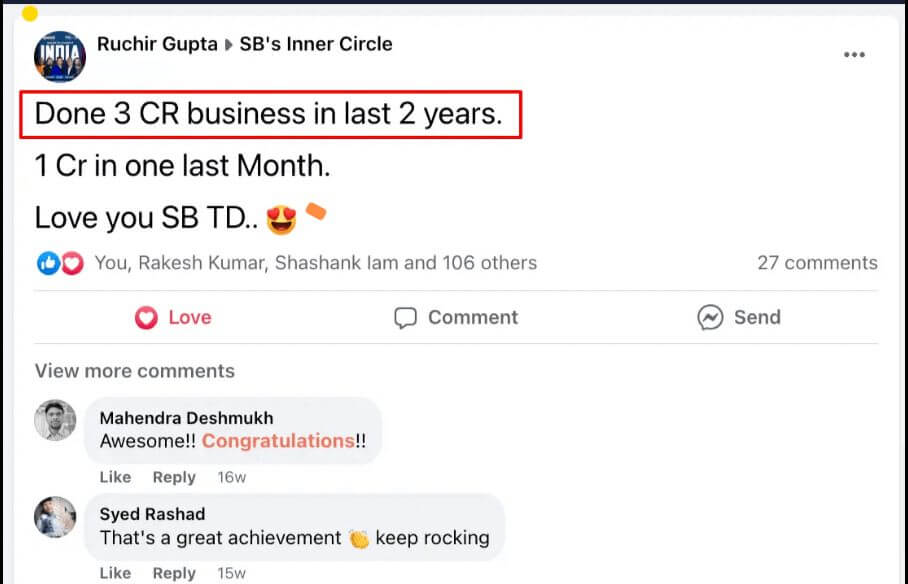Open Syed Rashad's profile picture
Image resolution: width=908 pixels, height=584 pixels.
pyautogui.click(x=56, y=517)
